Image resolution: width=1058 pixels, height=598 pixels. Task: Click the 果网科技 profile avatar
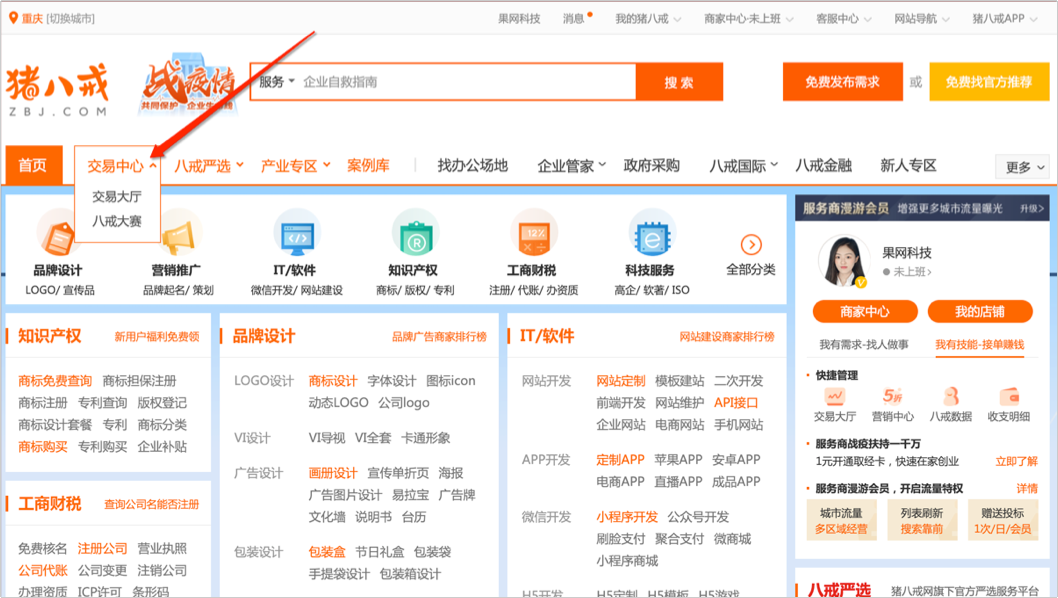843,261
